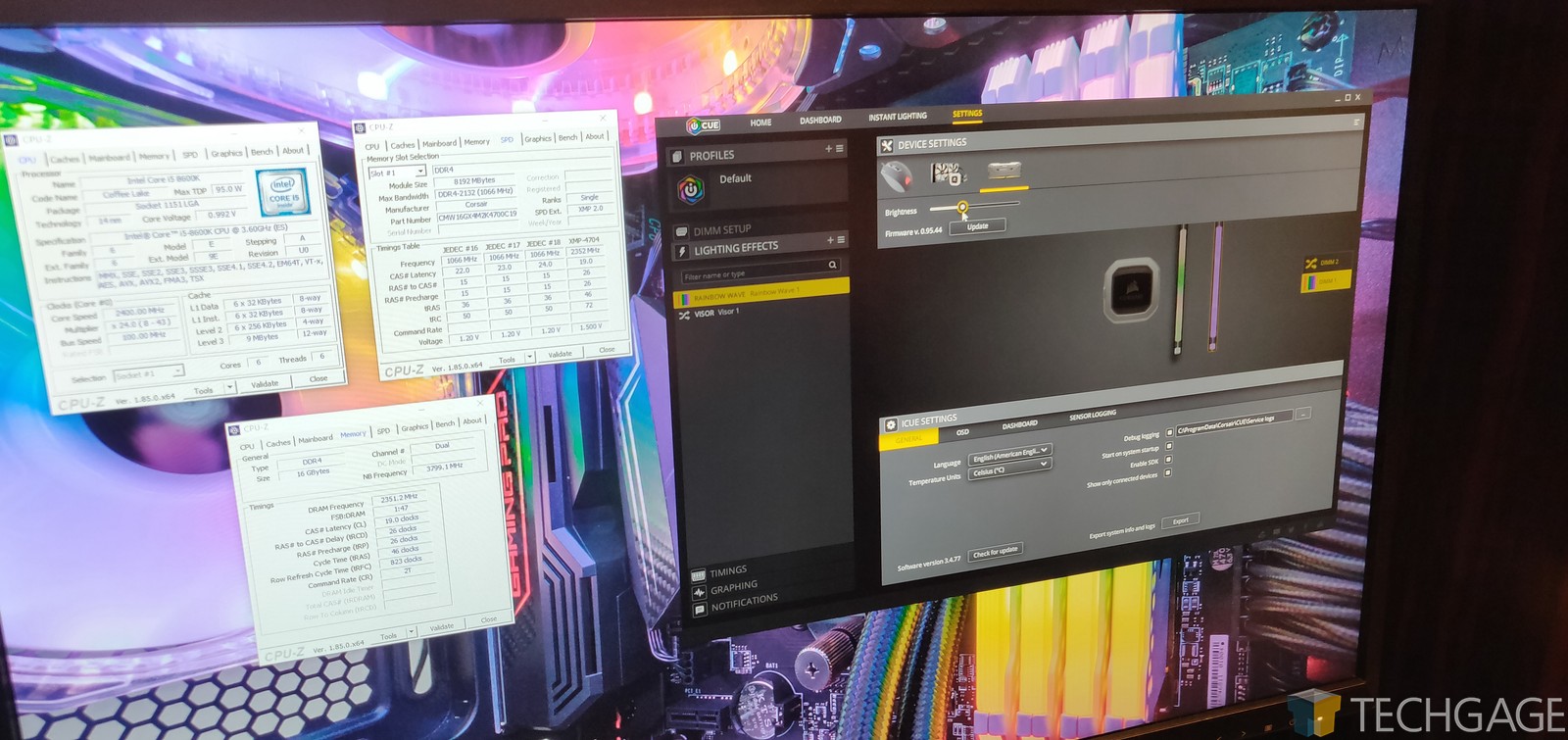Expand Tools arrow in CPU-Z CPU window
1568x740 pixels.
pos(229,388)
